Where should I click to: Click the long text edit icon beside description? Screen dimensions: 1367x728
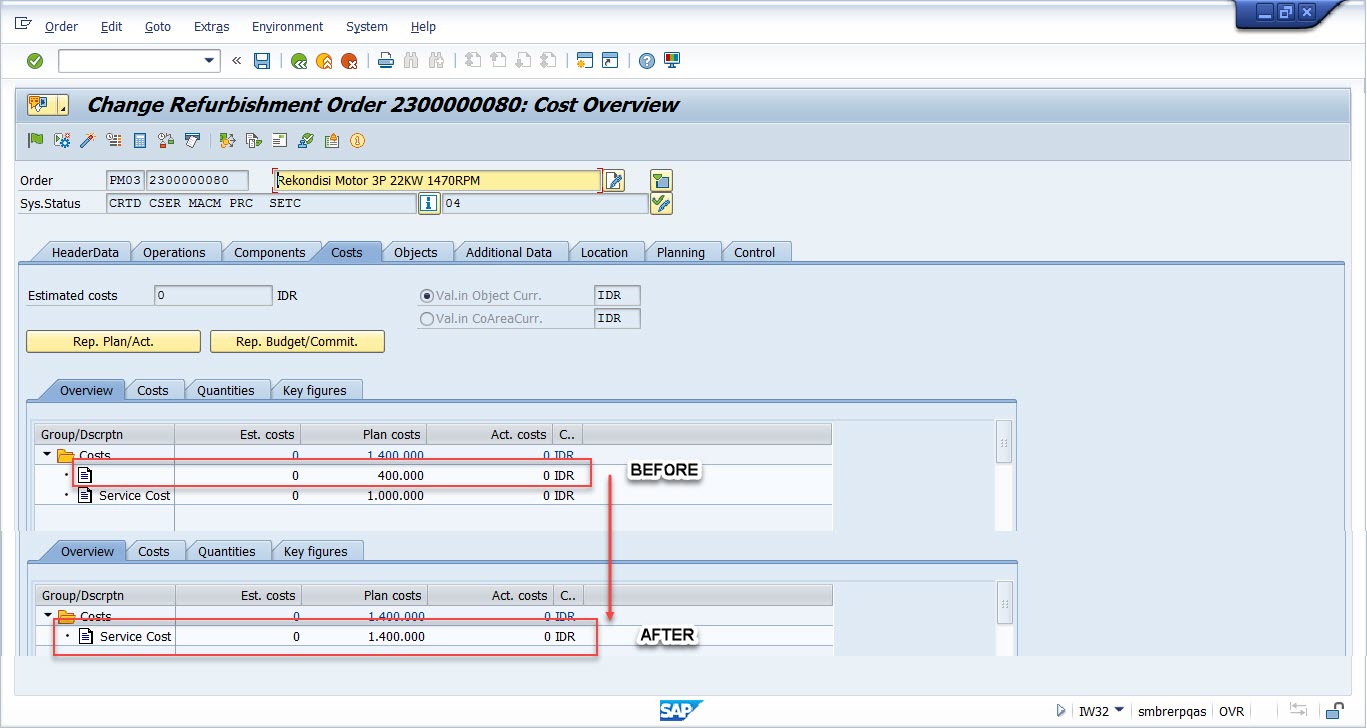coord(614,180)
